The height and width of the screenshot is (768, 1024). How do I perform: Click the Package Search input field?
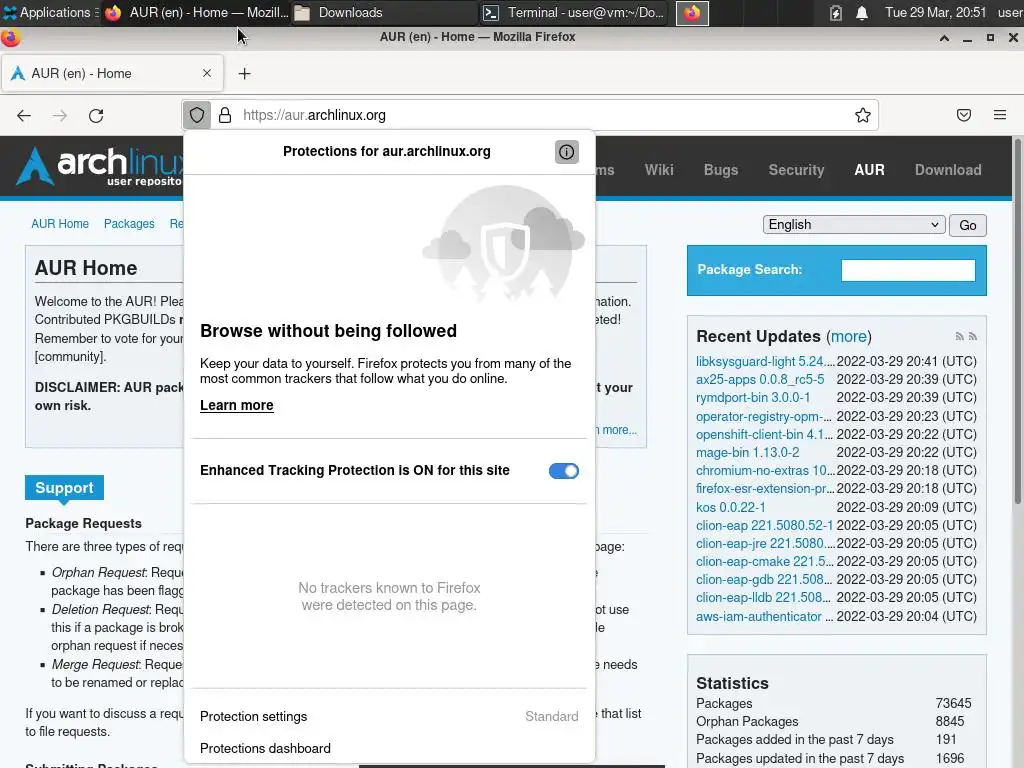[908, 270]
